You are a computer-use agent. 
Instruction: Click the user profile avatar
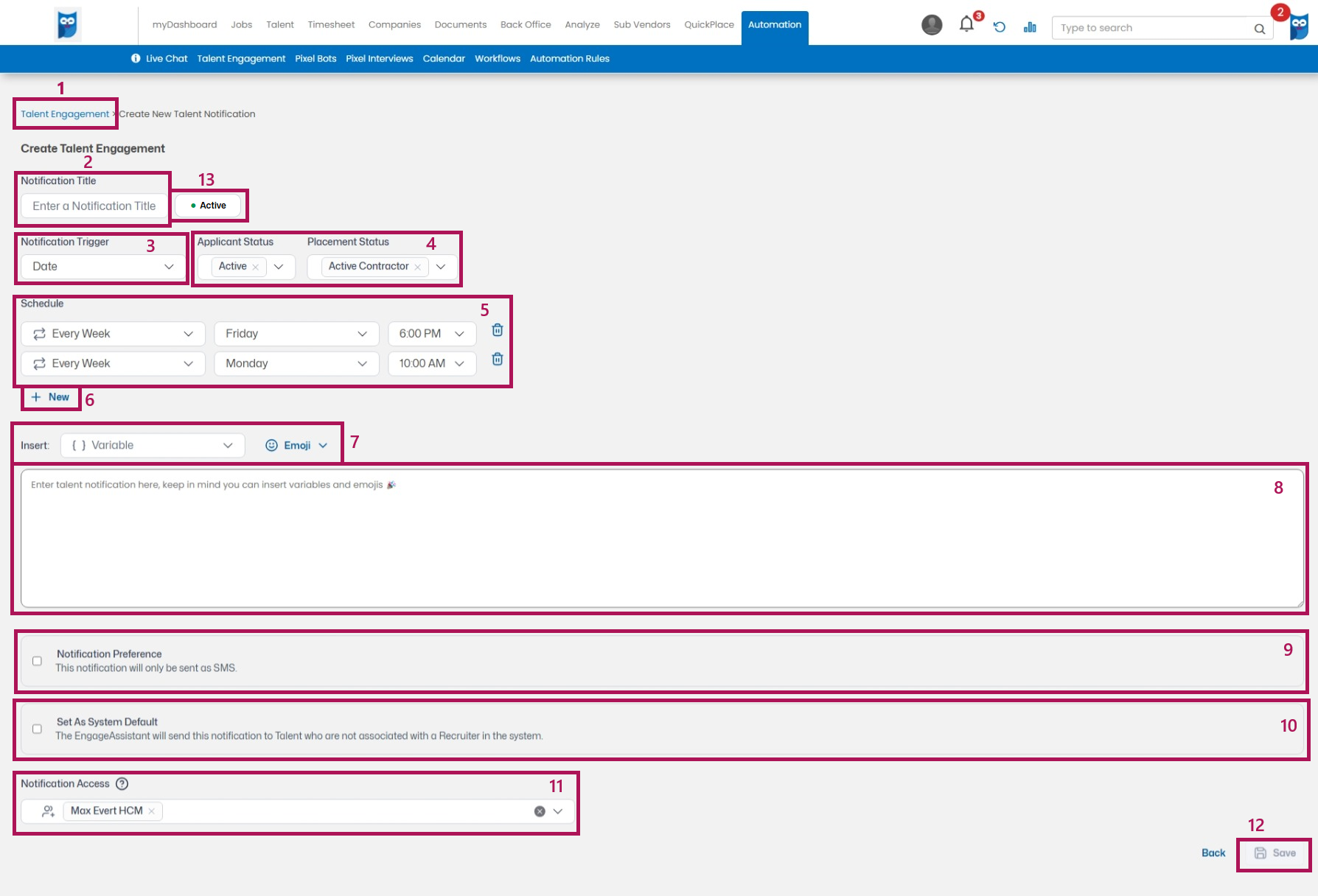pos(932,25)
